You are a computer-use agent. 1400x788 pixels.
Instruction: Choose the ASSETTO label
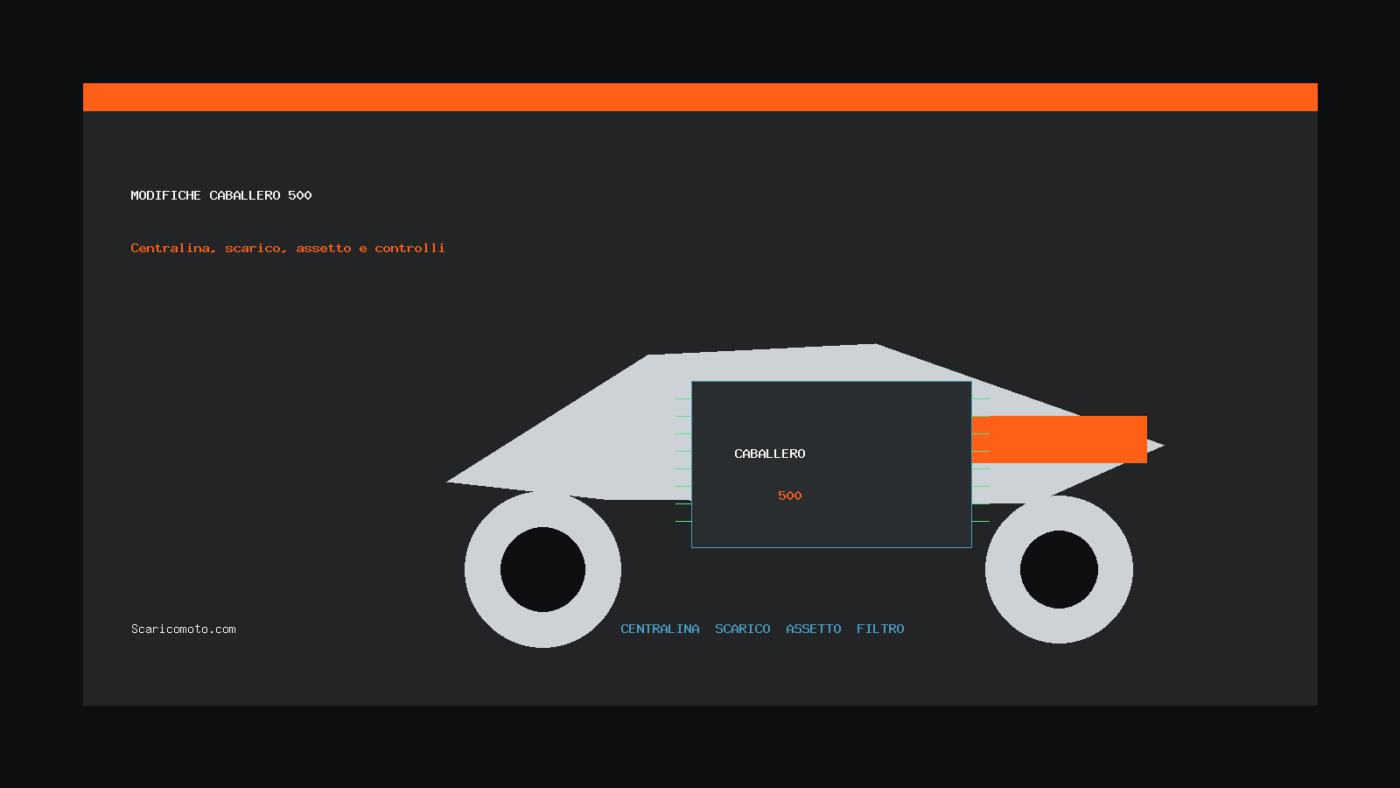813,629
